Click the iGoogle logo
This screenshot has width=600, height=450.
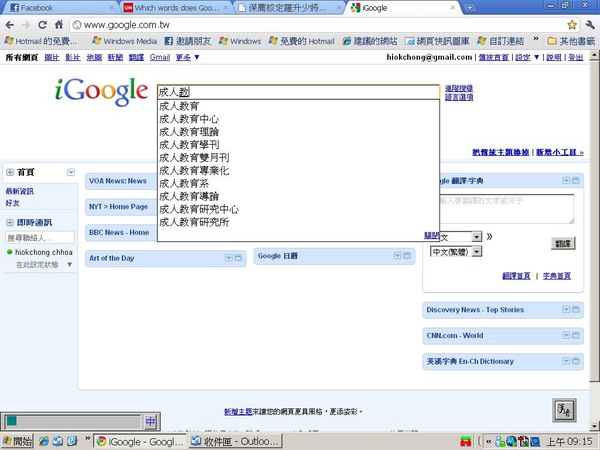[101, 91]
